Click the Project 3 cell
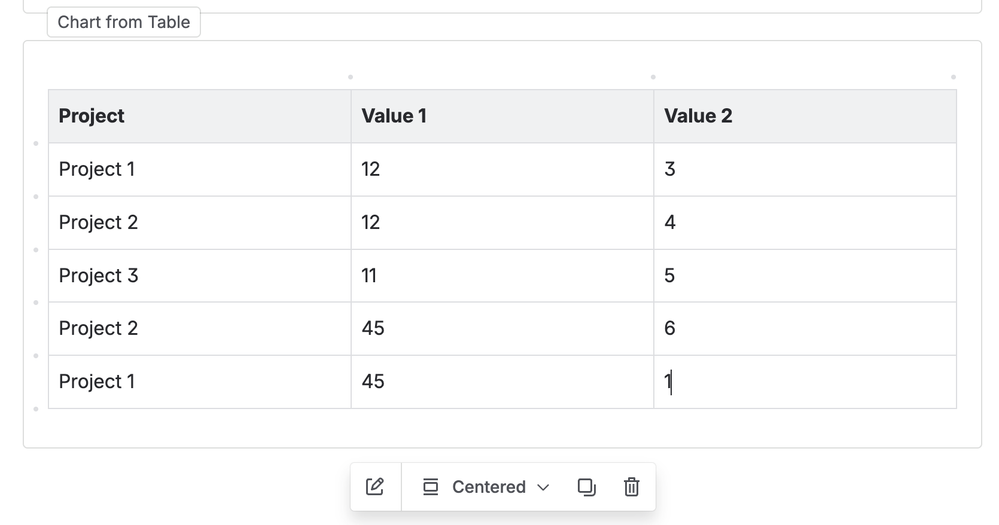Screen dimensions: 999x525 (199, 275)
